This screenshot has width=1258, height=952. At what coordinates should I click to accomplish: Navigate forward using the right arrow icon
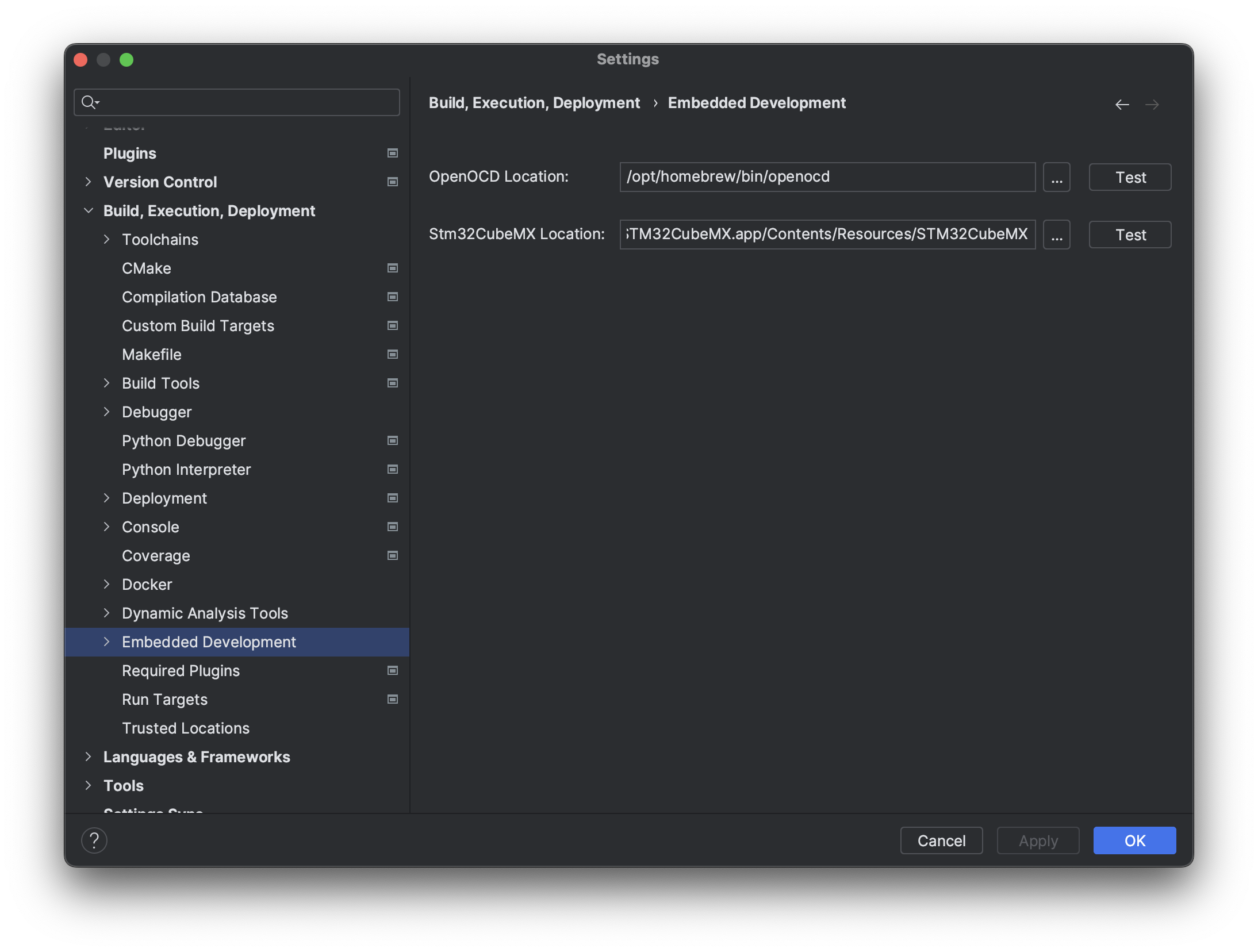click(1152, 104)
